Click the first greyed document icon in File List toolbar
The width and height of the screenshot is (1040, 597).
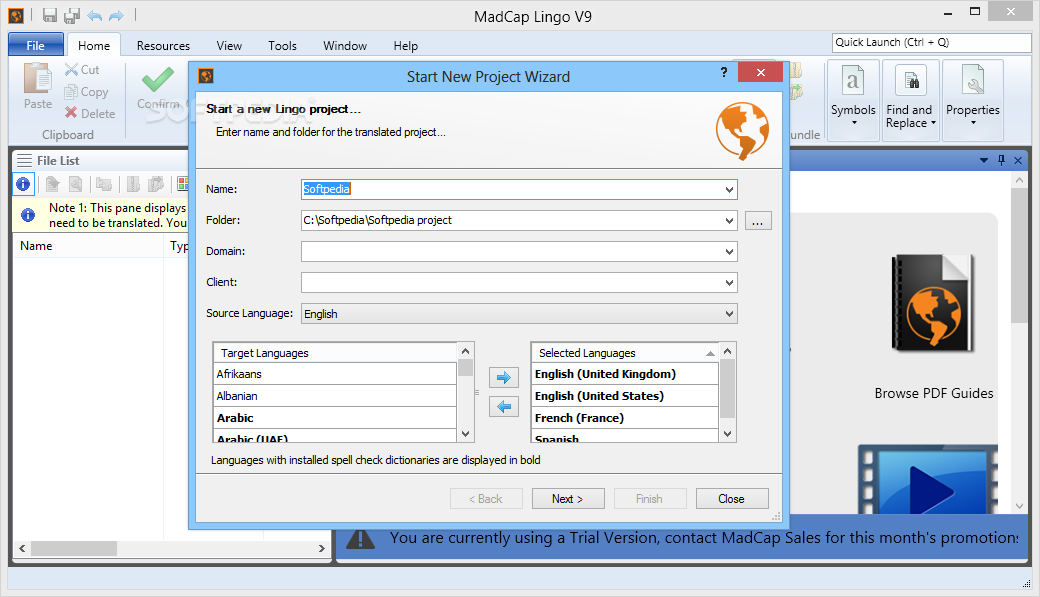(x=52, y=184)
